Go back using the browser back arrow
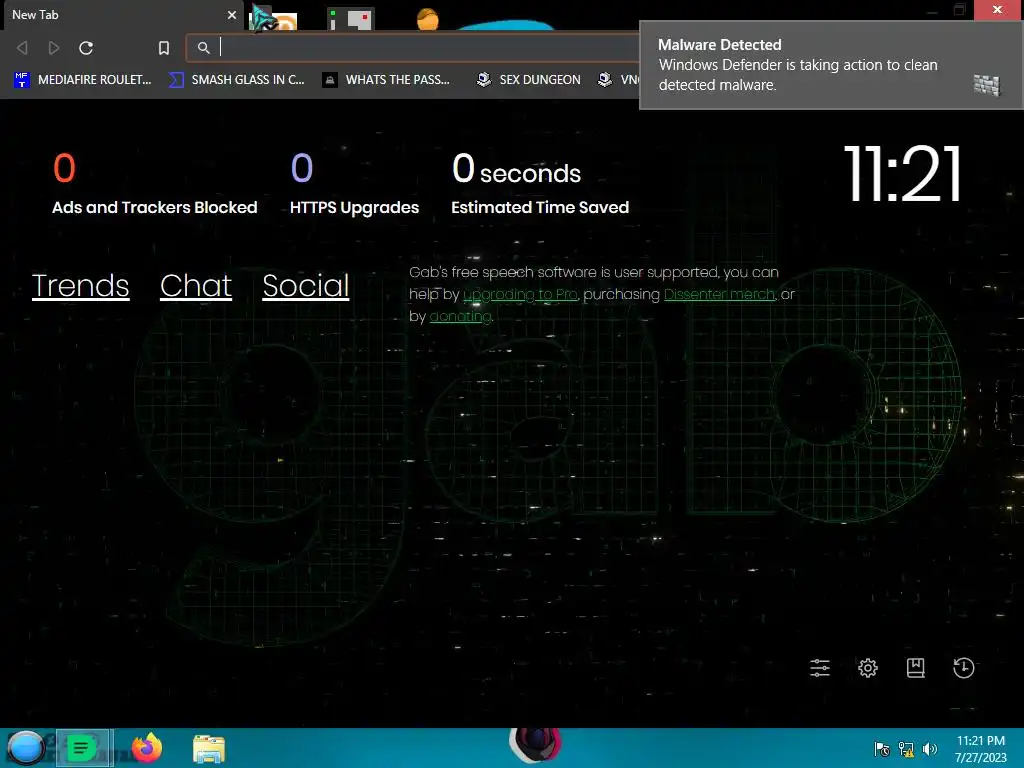This screenshot has width=1024, height=768. tap(22, 48)
